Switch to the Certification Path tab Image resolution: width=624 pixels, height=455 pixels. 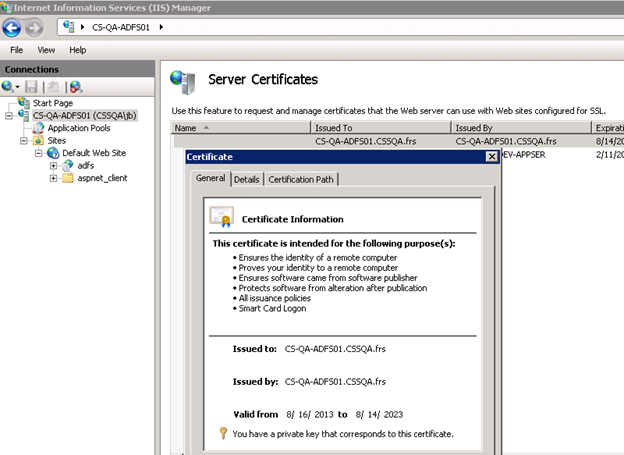[x=301, y=179]
